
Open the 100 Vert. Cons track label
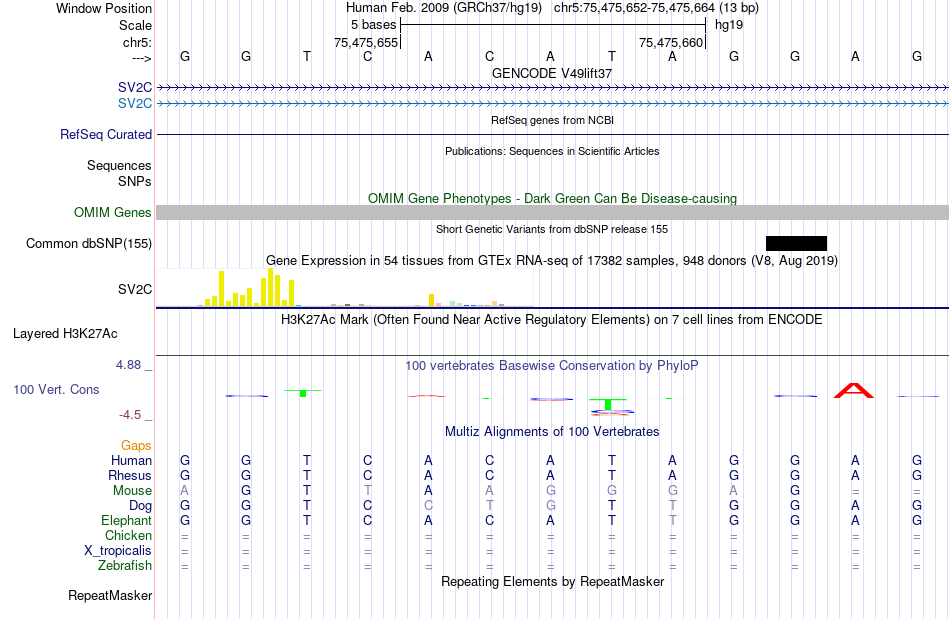[56, 389]
